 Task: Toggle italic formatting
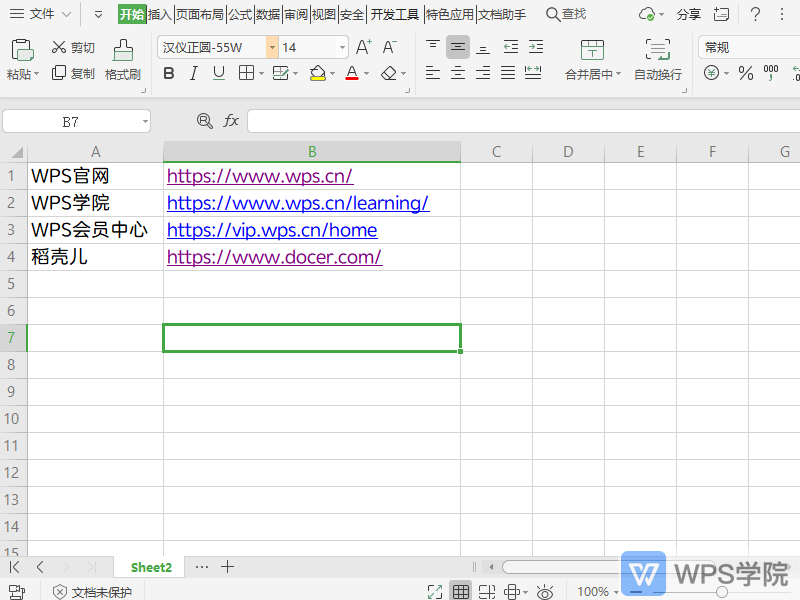click(x=193, y=73)
